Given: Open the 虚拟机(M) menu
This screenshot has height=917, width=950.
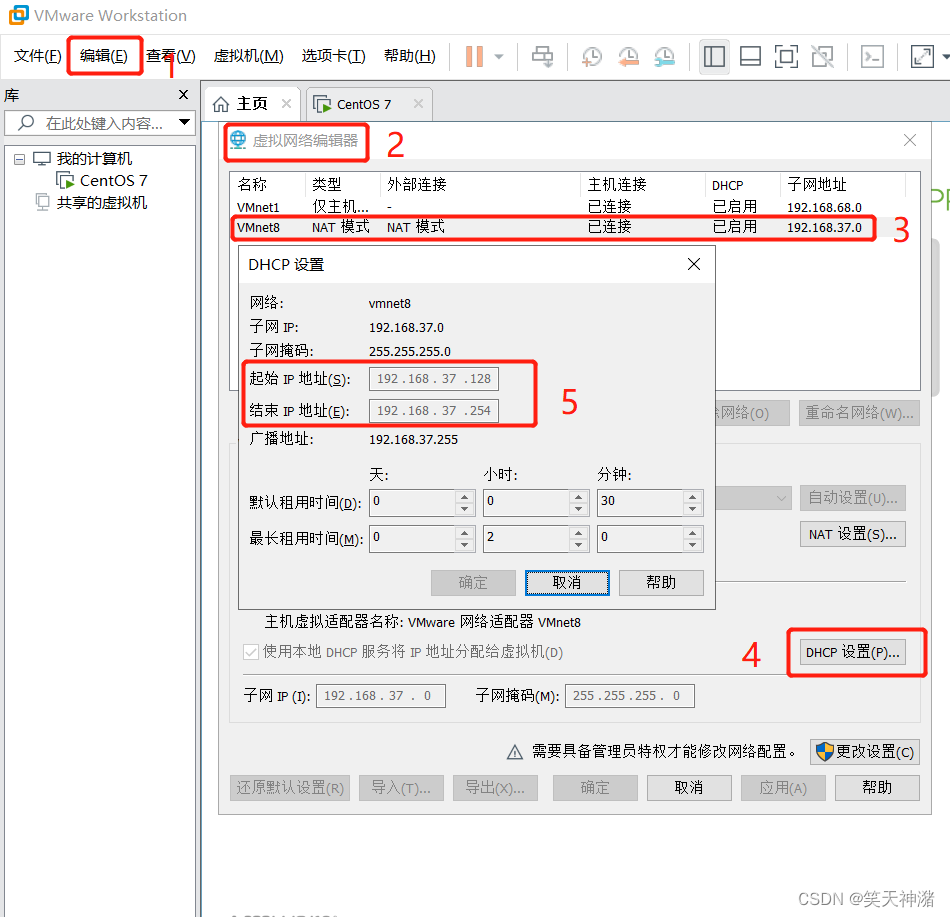Looking at the screenshot, I should [248, 56].
